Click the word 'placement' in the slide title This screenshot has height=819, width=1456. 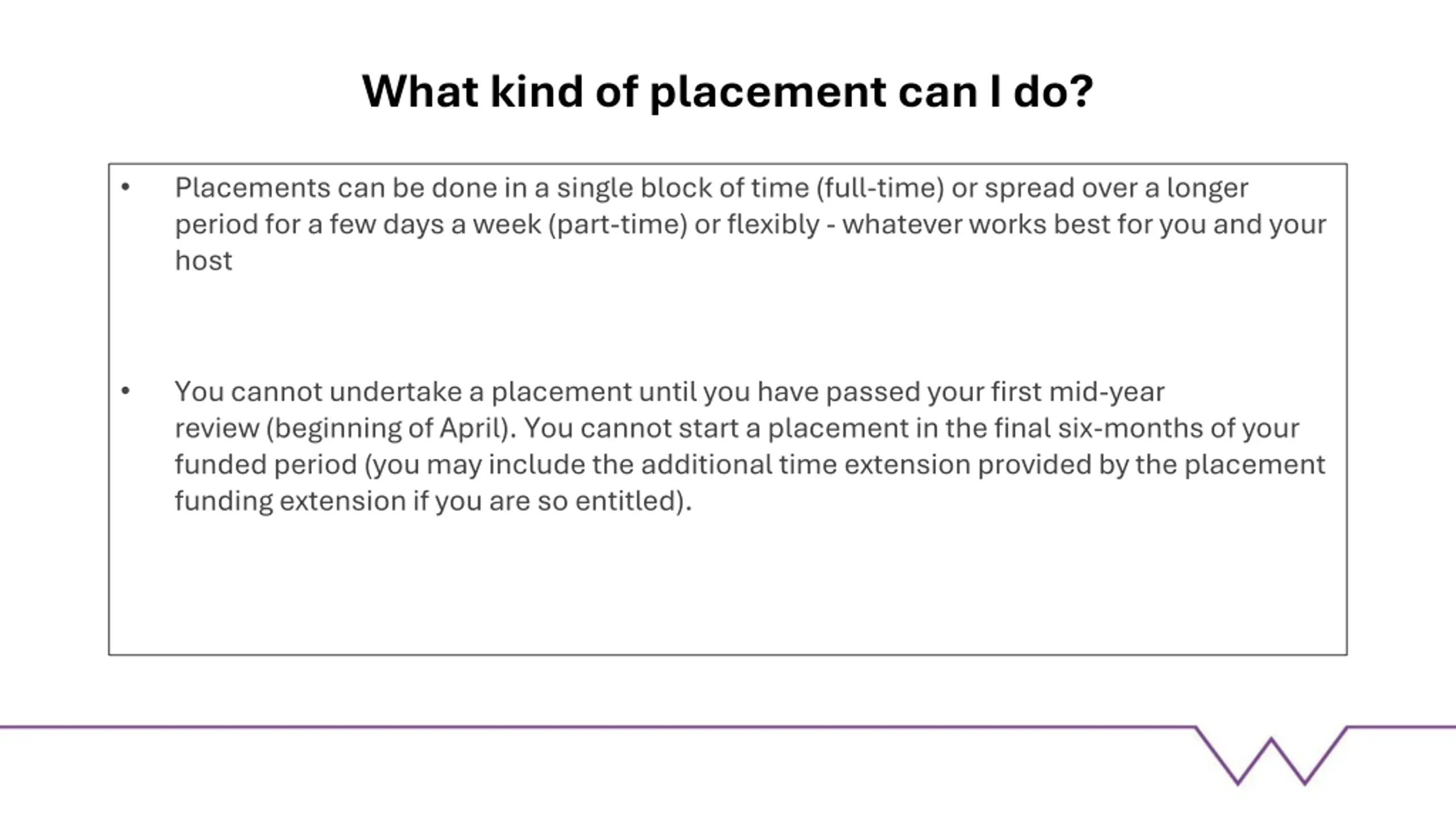pyautogui.click(x=767, y=92)
